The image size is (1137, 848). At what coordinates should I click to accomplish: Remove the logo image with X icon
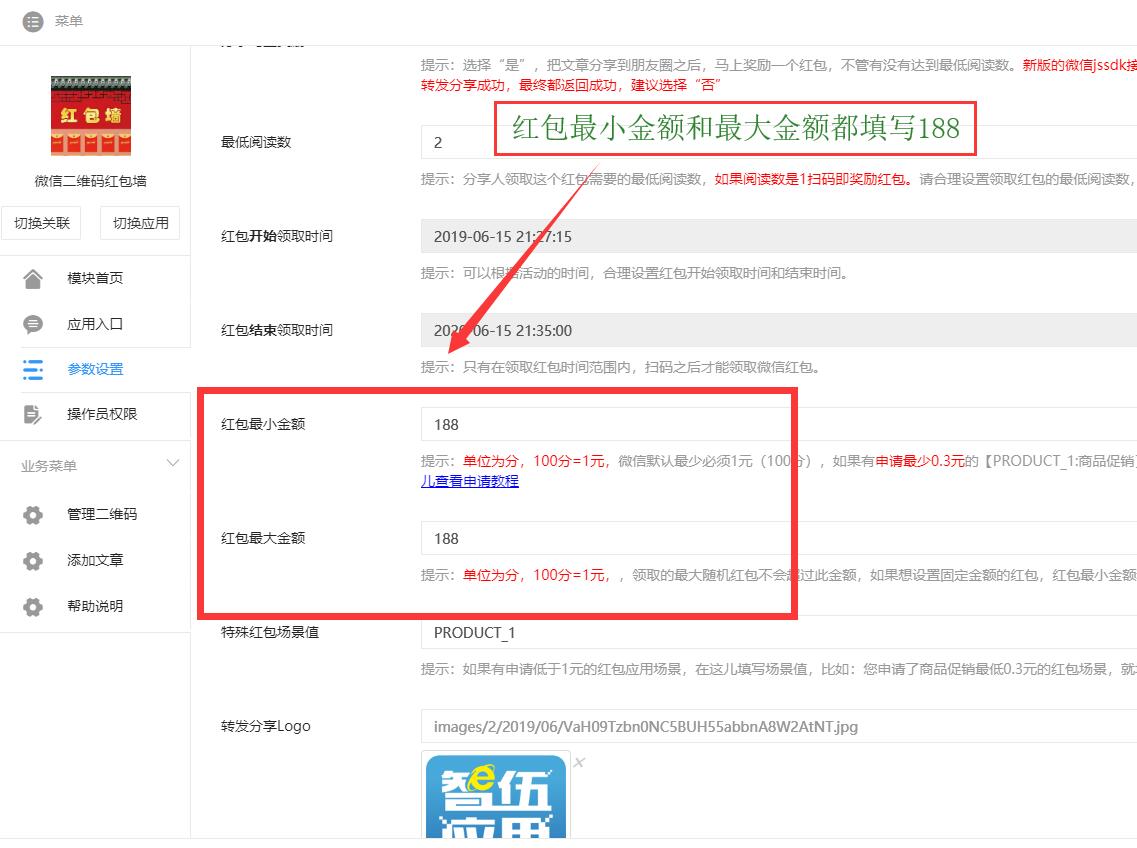coord(579,763)
